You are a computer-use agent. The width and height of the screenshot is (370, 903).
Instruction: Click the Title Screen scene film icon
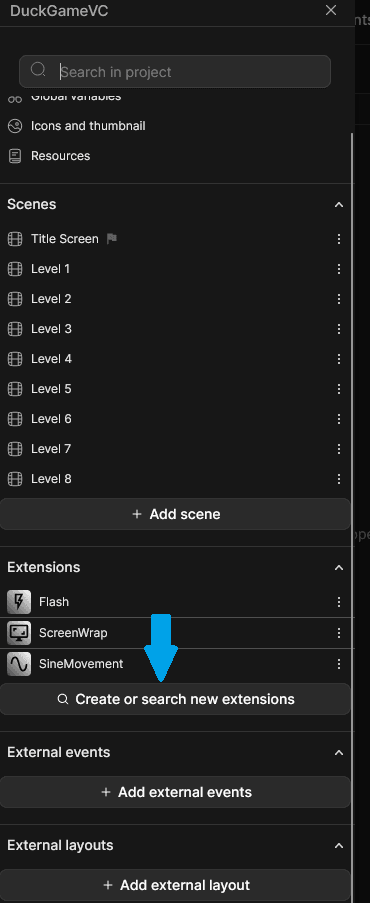click(x=15, y=239)
